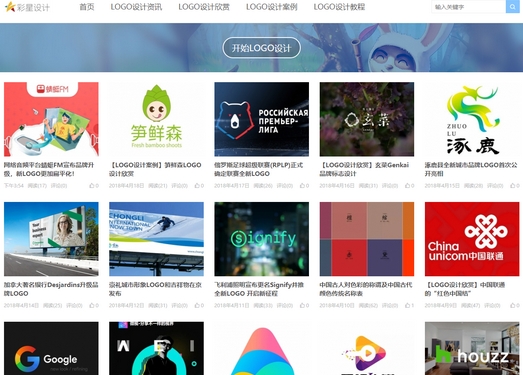Open 加拿大著名银行Desjardins升级 article title
The height and width of the screenshot is (375, 523).
[51, 289]
